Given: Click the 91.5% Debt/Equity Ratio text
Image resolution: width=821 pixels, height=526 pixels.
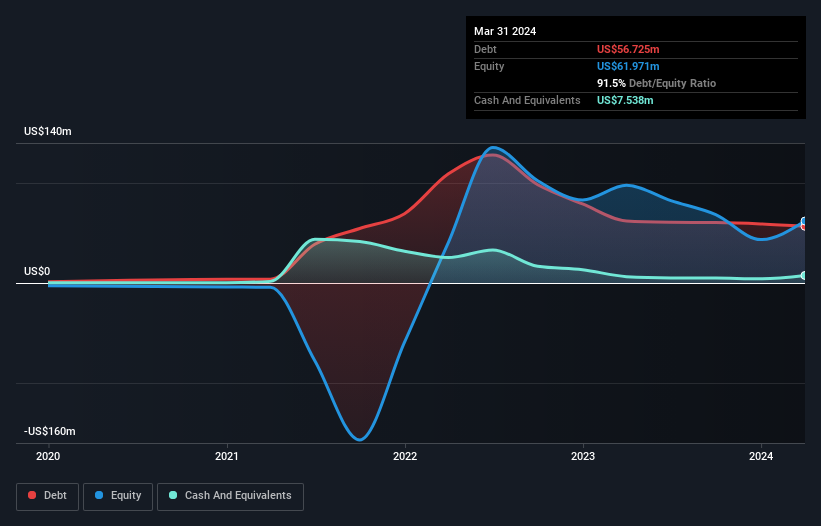Looking at the screenshot, I should click(x=656, y=83).
